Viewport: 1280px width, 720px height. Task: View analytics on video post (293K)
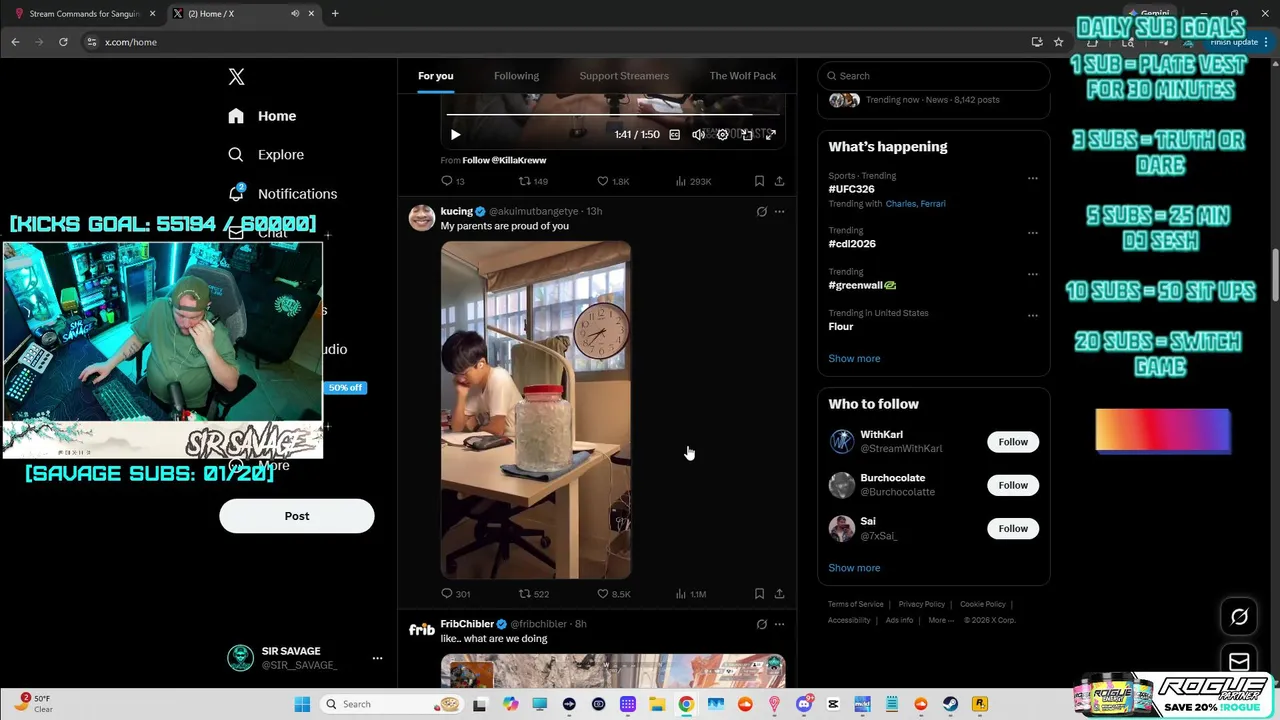click(693, 181)
